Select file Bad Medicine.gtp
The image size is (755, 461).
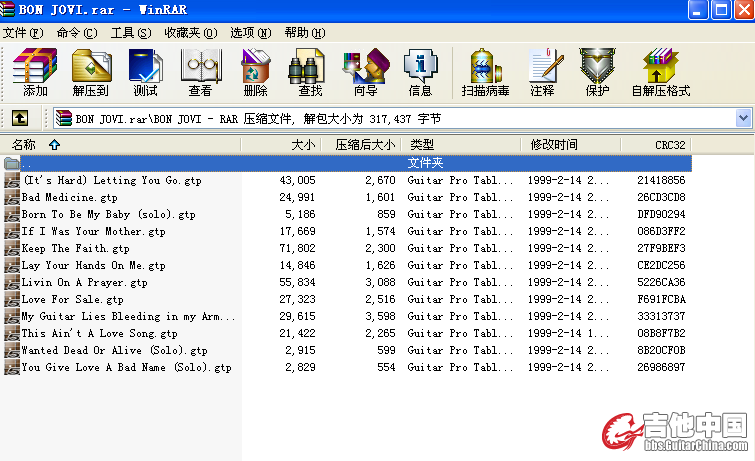click(69, 198)
